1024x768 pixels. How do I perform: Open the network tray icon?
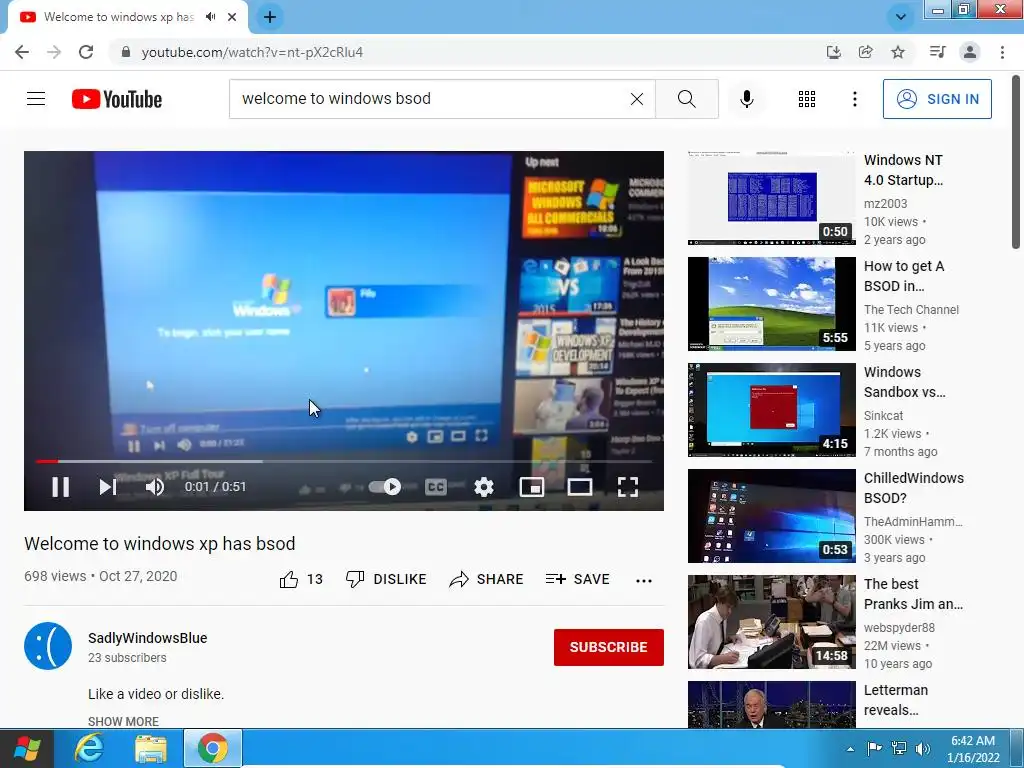point(899,748)
